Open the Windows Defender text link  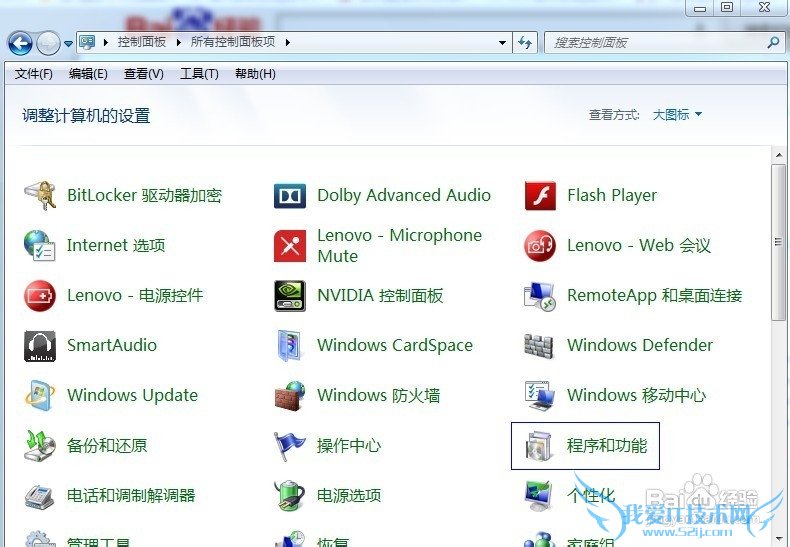[640, 346]
